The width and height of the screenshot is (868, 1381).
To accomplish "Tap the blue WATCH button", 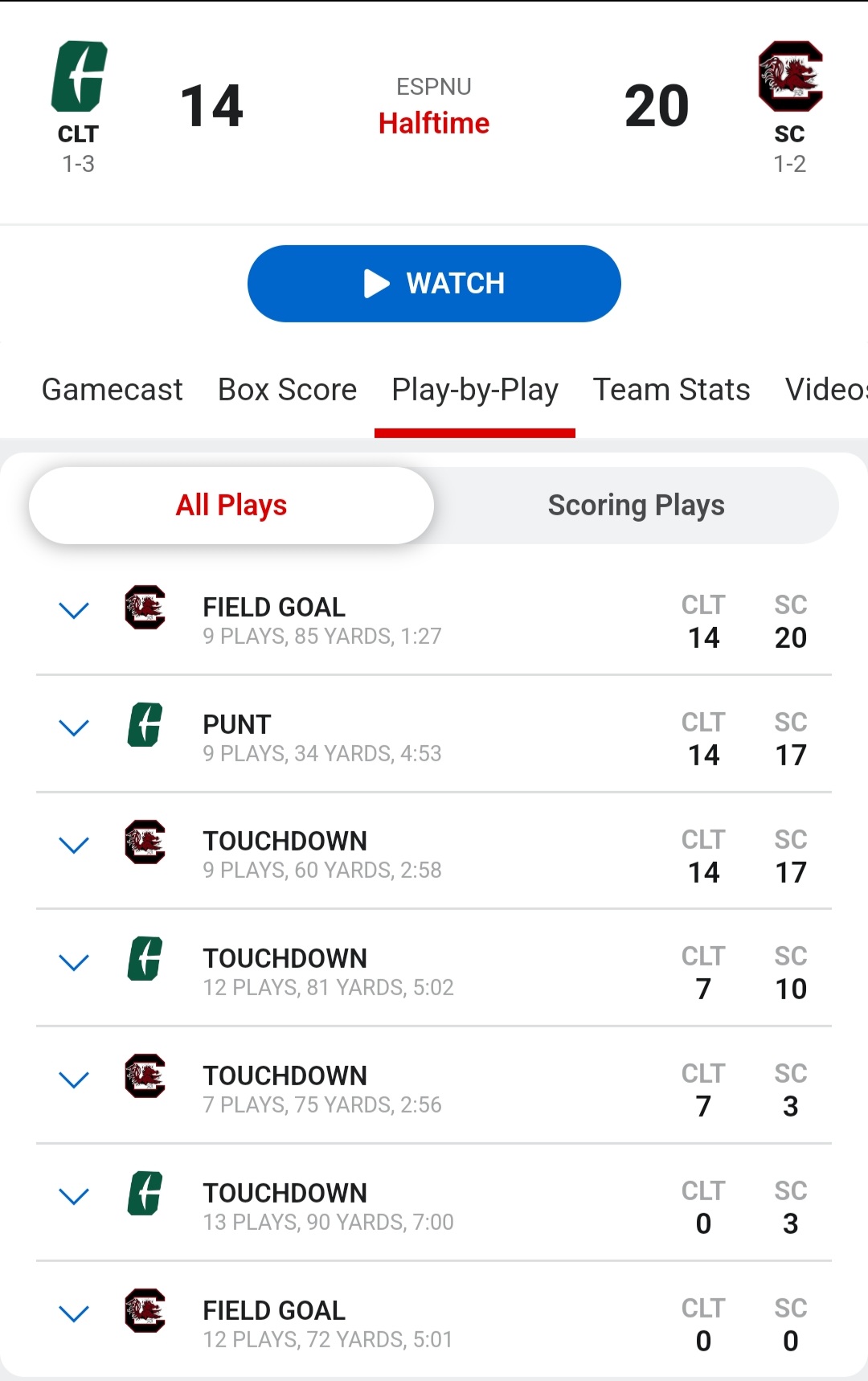I will (x=434, y=284).
